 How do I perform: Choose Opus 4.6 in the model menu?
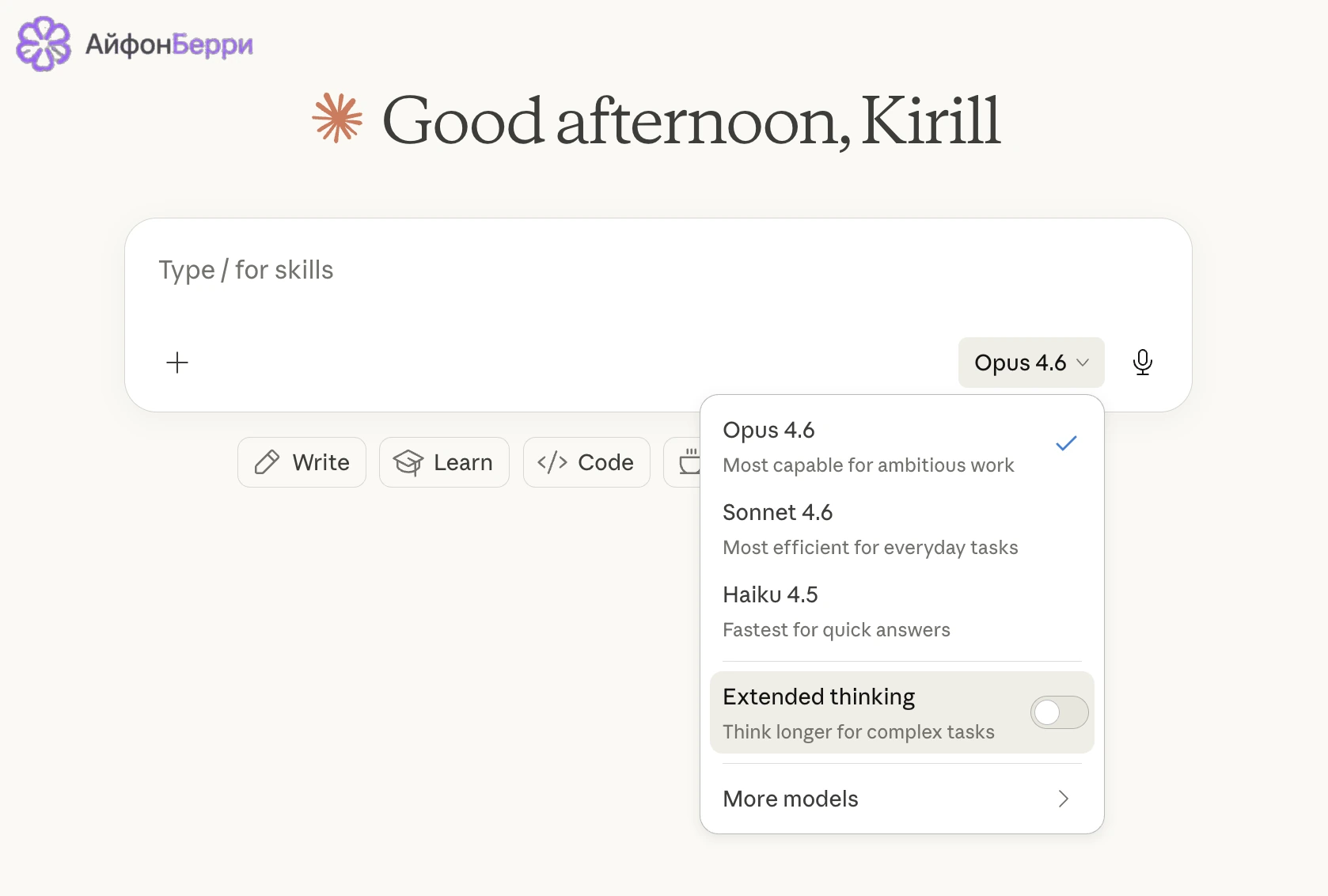point(901,447)
